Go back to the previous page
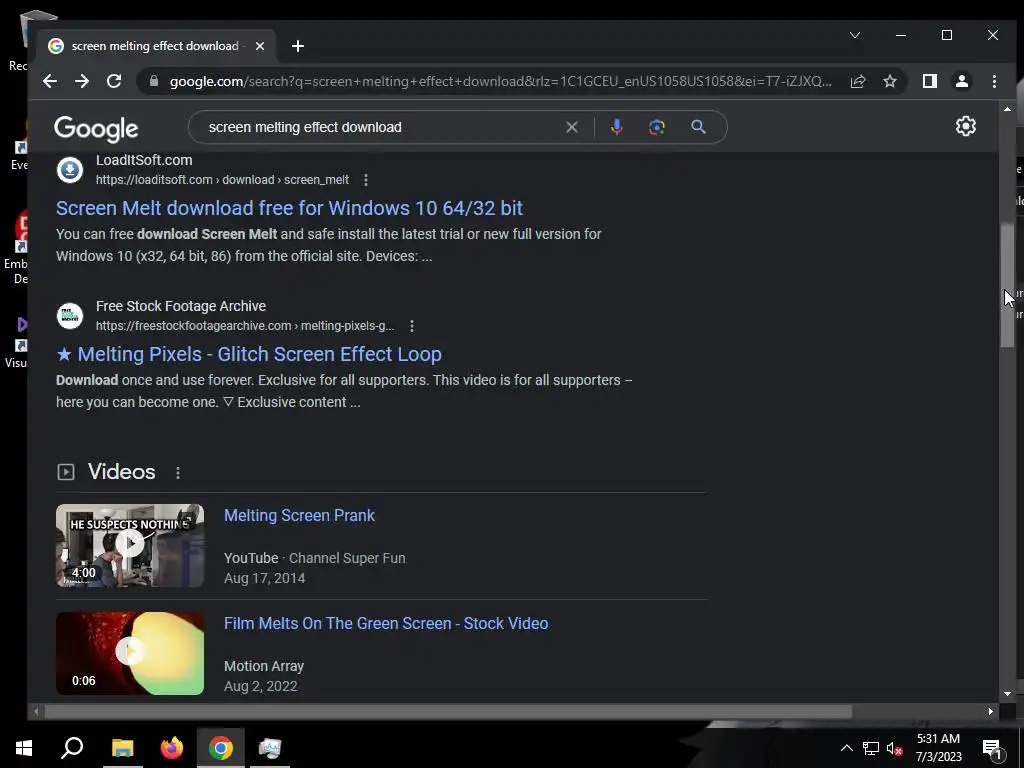 click(50, 81)
